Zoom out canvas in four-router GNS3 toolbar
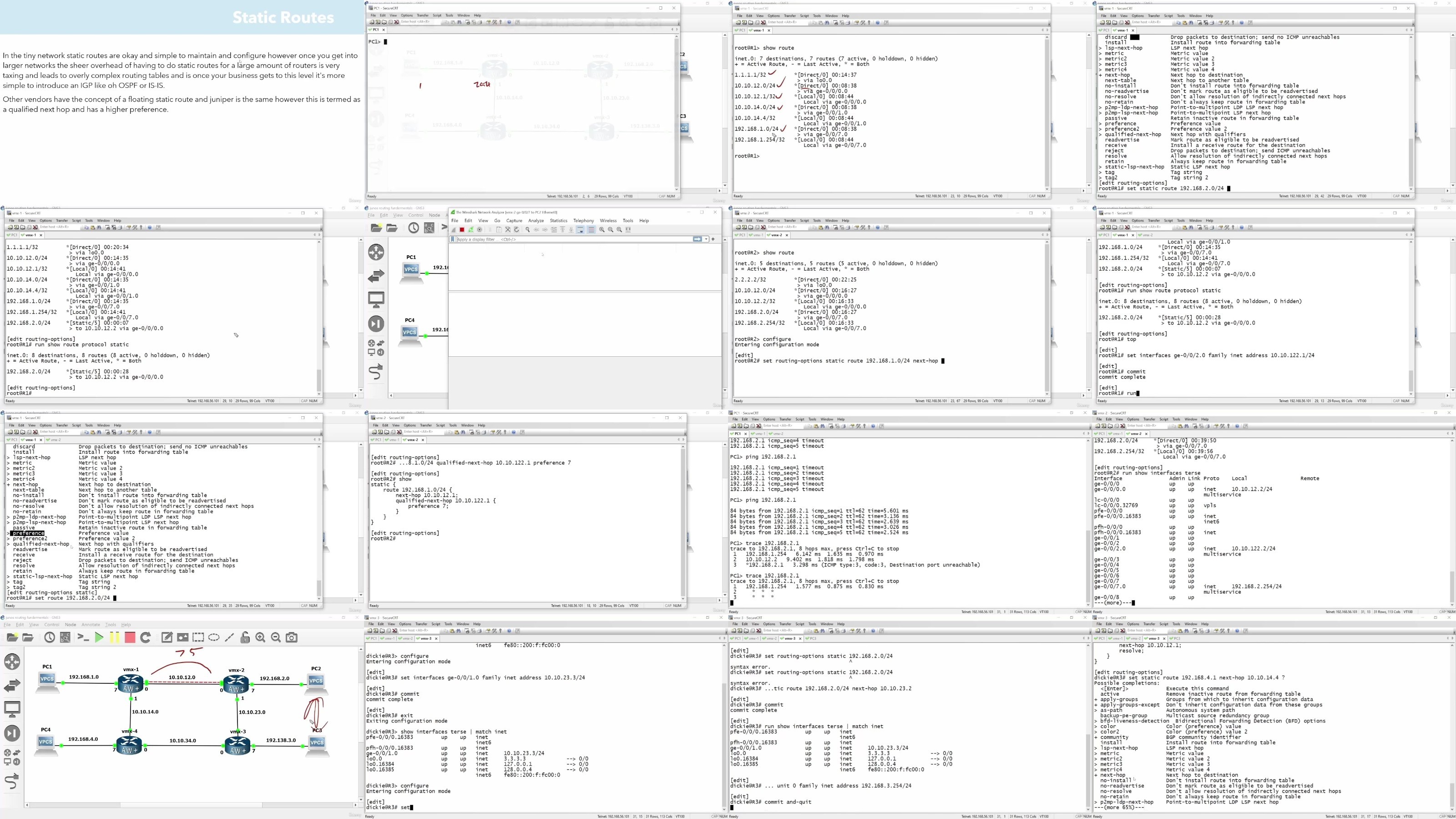Screen dimensions: 1456x819 276,637
